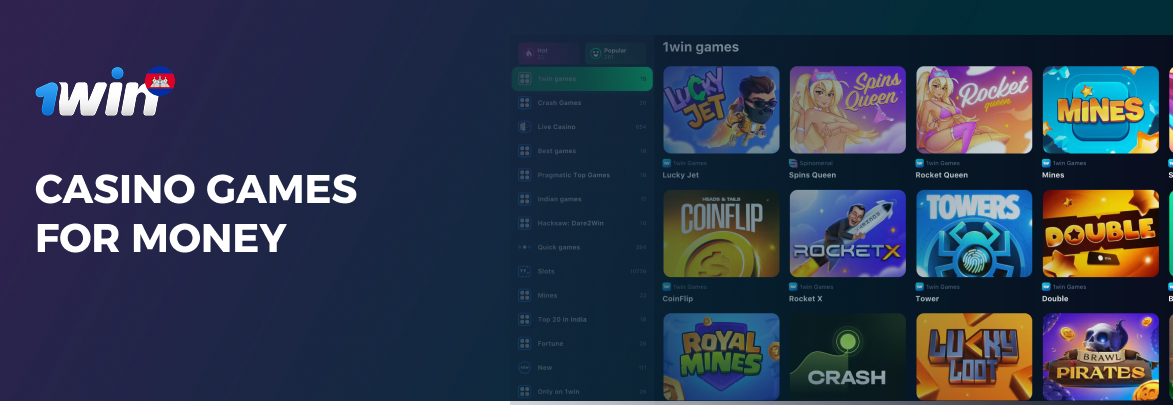Viewport: 1173px width, 405px height.
Task: Click the Spins Queen title text
Action: click(812, 175)
